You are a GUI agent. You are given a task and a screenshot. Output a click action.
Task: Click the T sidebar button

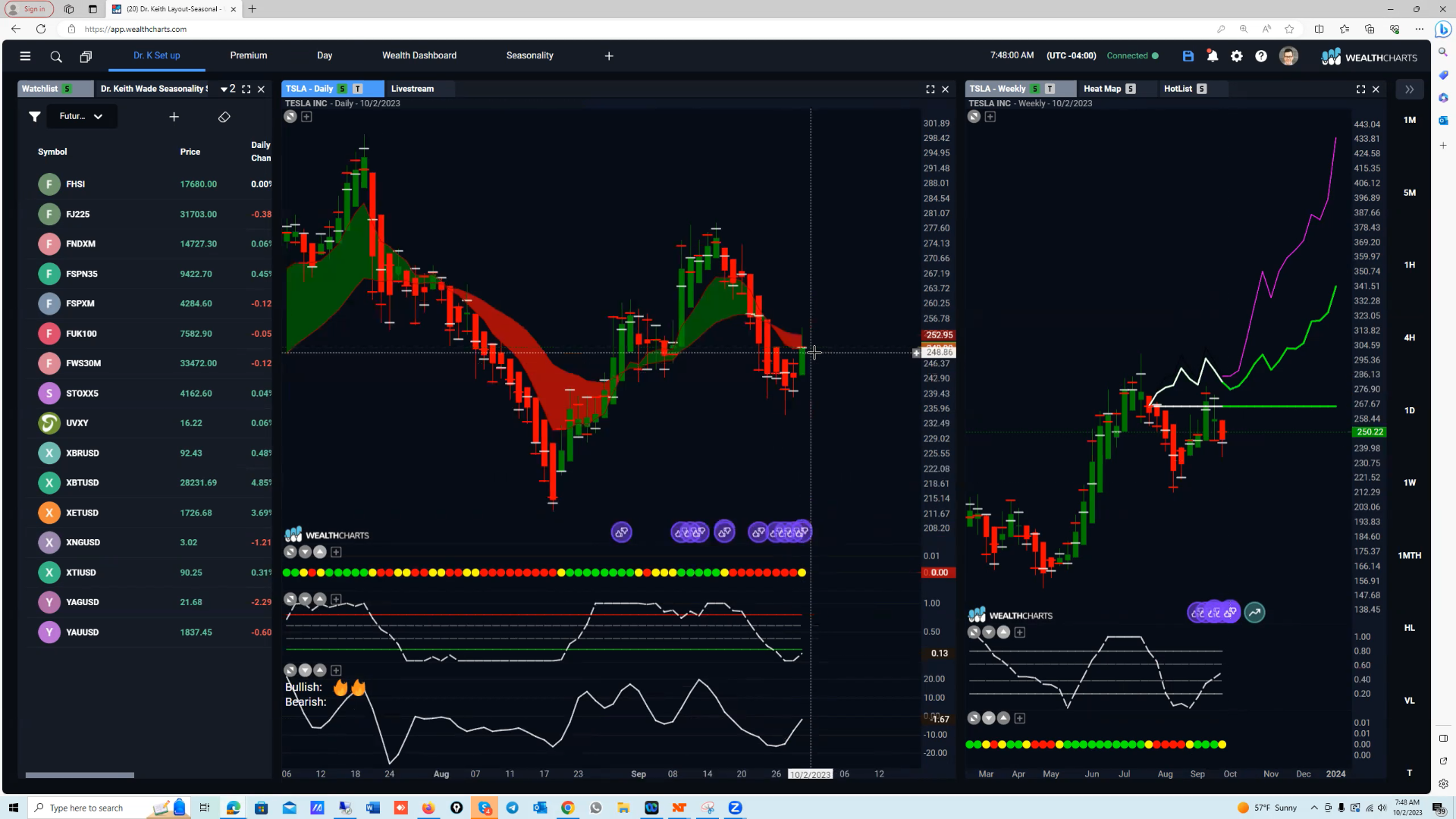(1410, 773)
